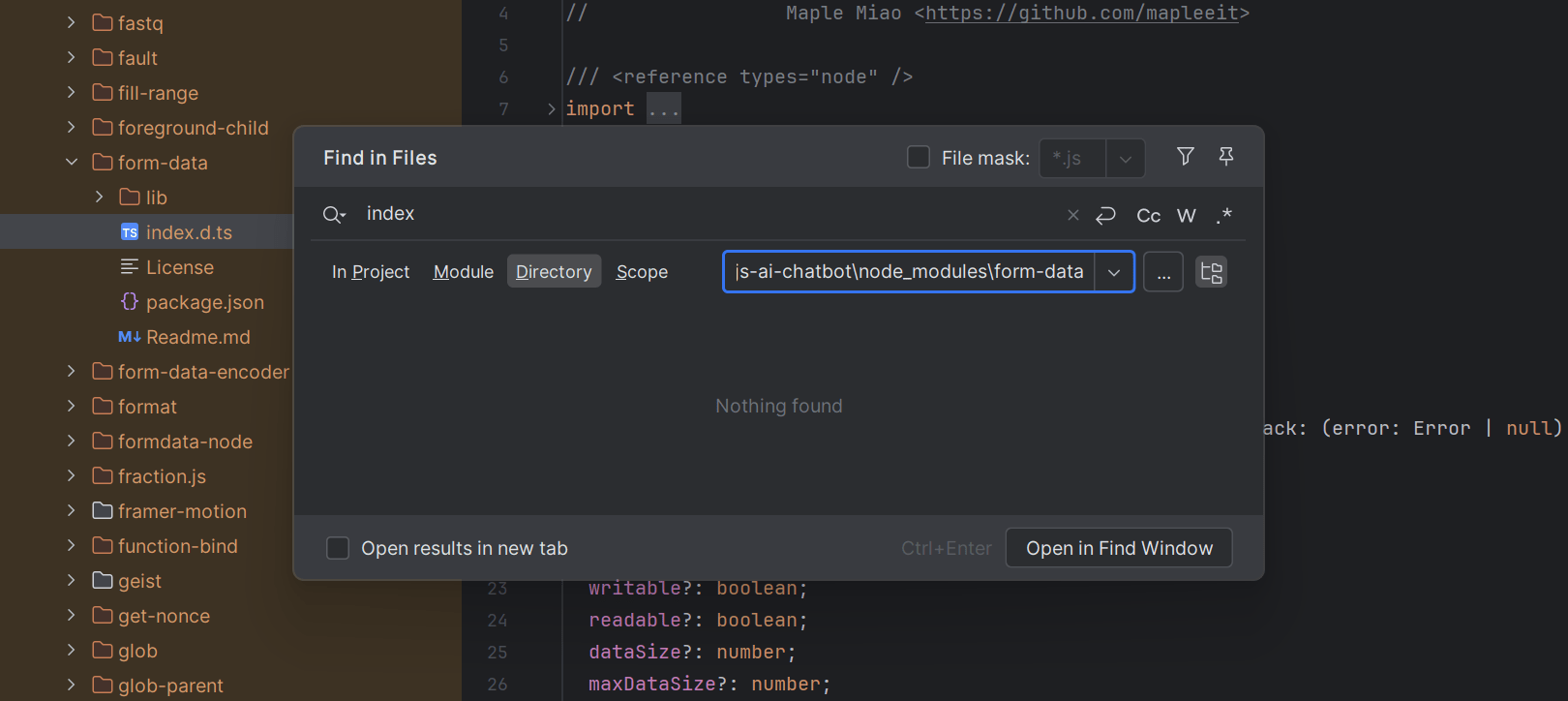This screenshot has width=1568, height=701.
Task: Toggle recursive directory search icon
Action: pos(1211,272)
